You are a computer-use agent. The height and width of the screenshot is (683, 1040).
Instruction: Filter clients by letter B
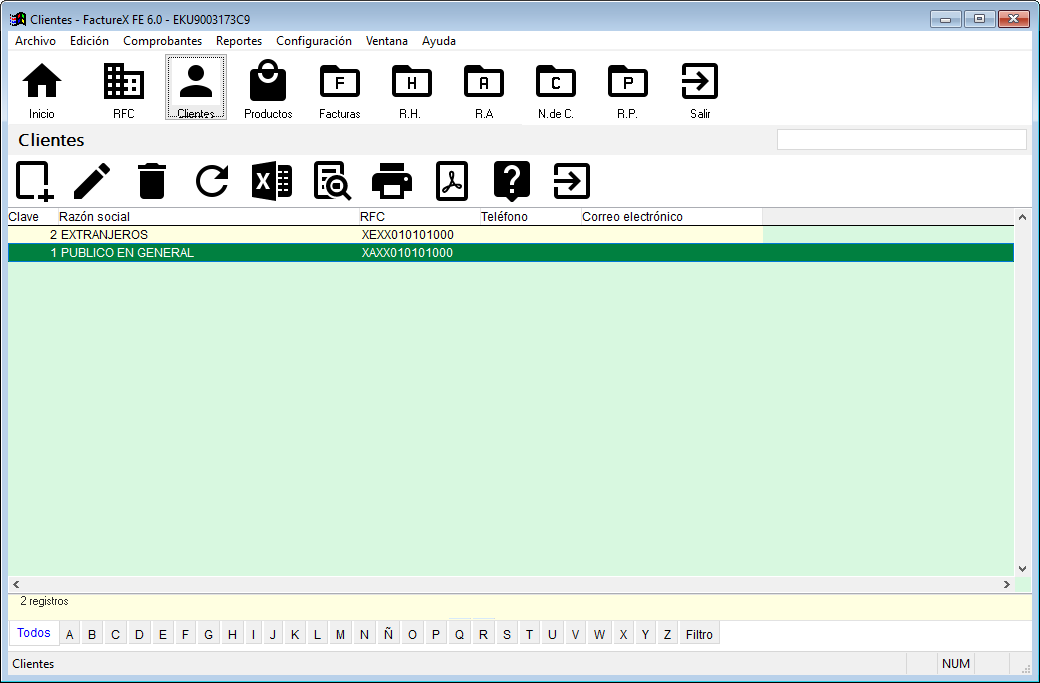pyautogui.click(x=92, y=635)
